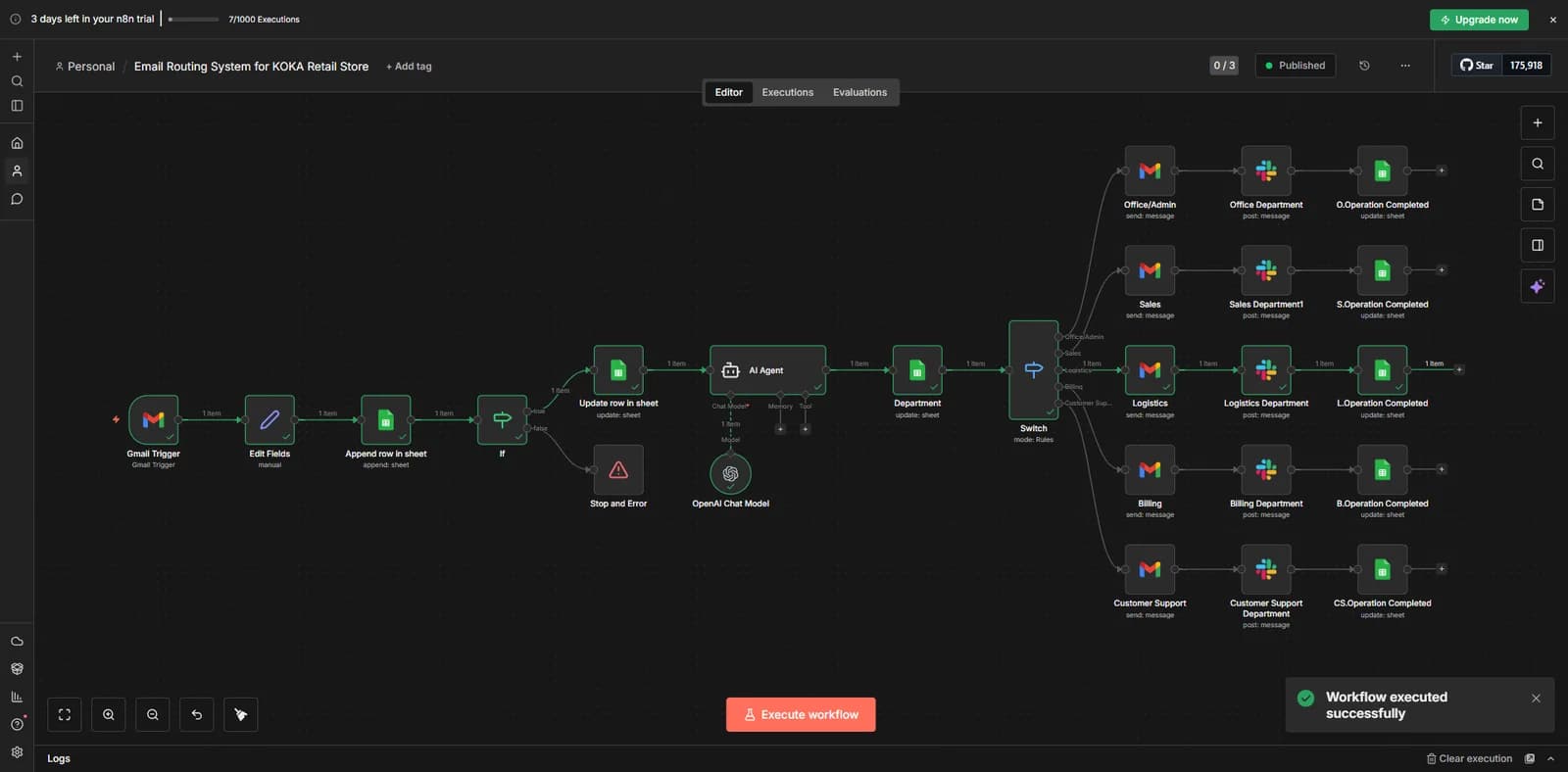The width and height of the screenshot is (1568, 772).
Task: Open the AI Agent node
Action: (x=767, y=369)
